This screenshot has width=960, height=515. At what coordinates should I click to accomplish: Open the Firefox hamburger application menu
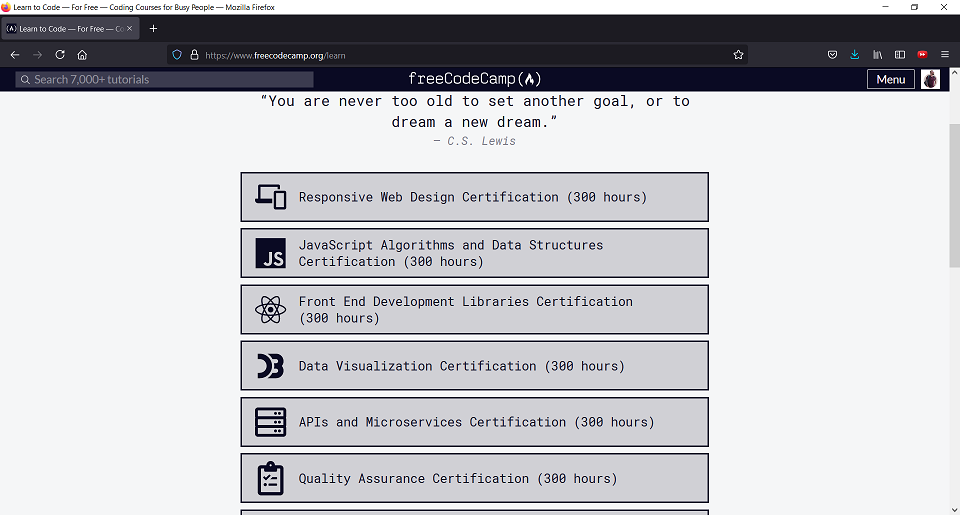click(945, 55)
